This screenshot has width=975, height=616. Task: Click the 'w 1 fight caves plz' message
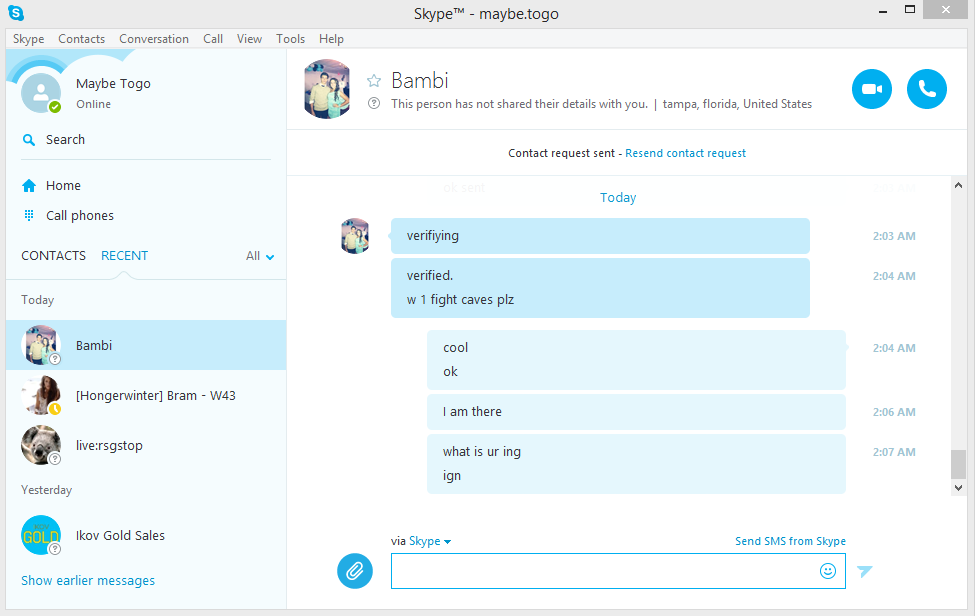point(460,300)
